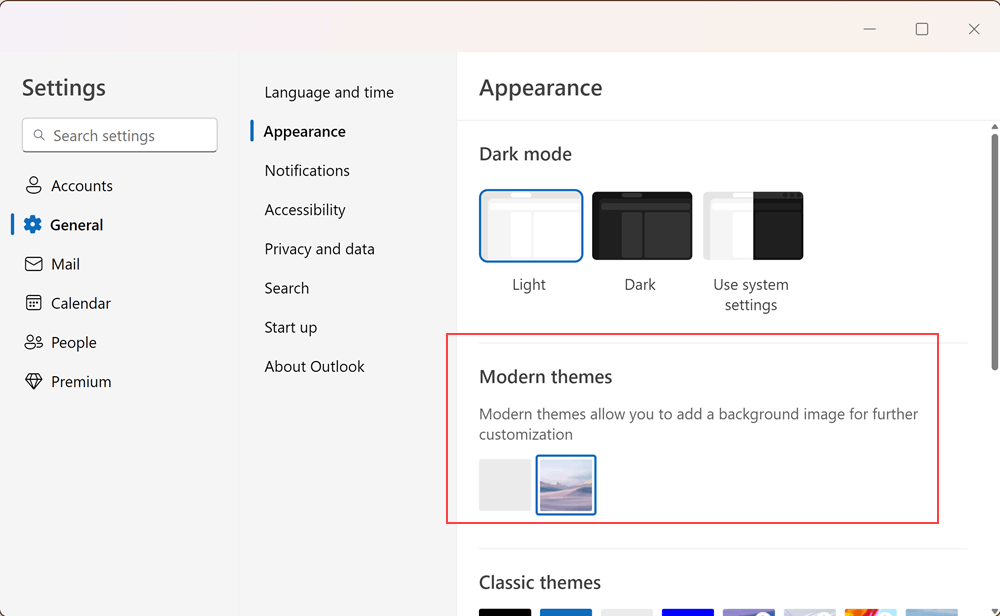Select the Appearance settings page
1000x616 pixels.
304,131
